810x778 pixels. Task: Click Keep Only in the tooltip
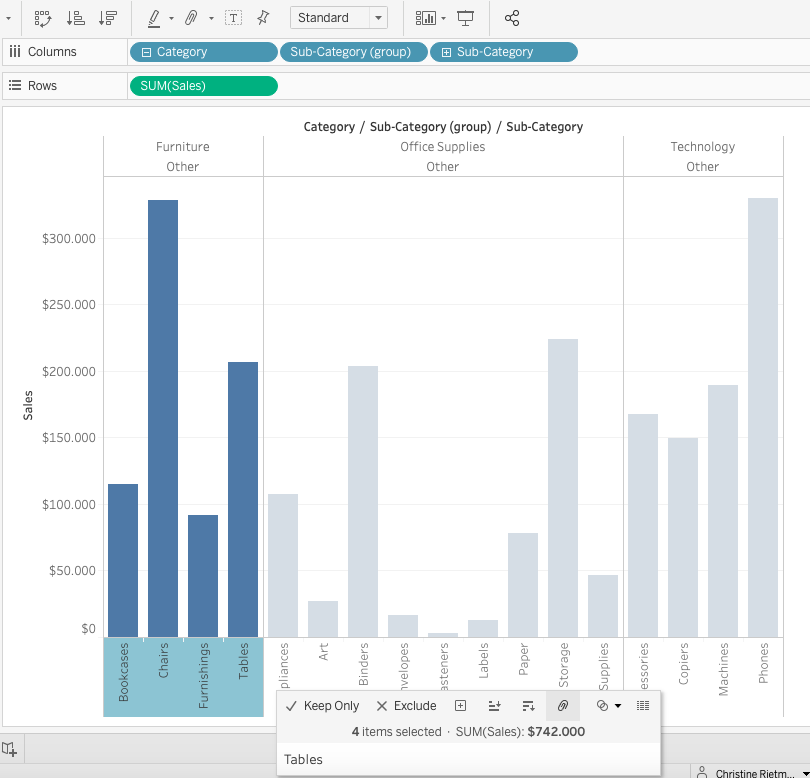(x=322, y=706)
